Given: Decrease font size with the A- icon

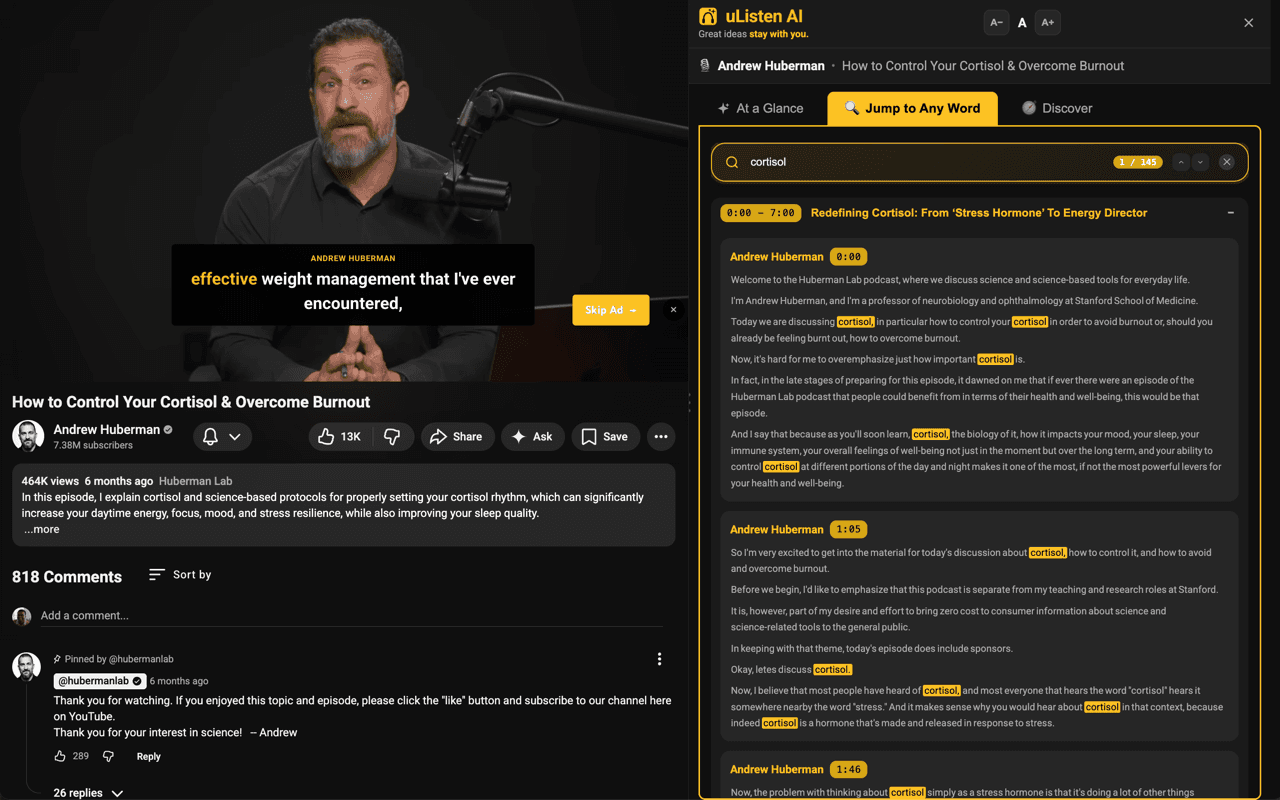Looking at the screenshot, I should (996, 22).
